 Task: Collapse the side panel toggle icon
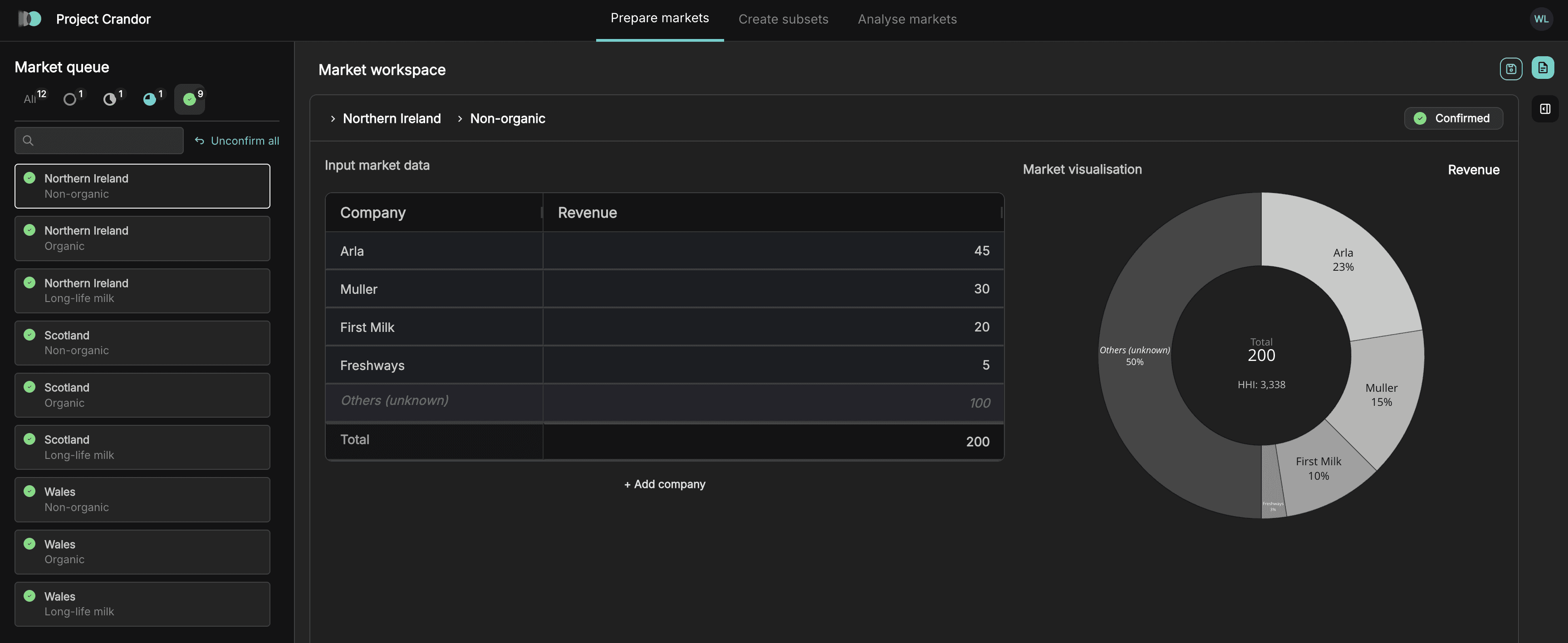point(1544,109)
